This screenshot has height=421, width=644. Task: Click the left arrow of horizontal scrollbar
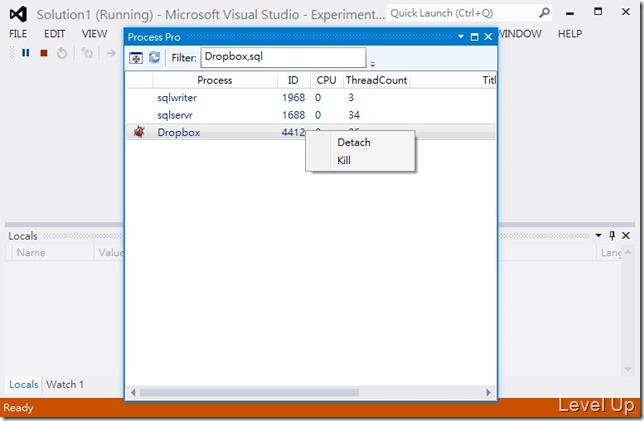click(133, 392)
